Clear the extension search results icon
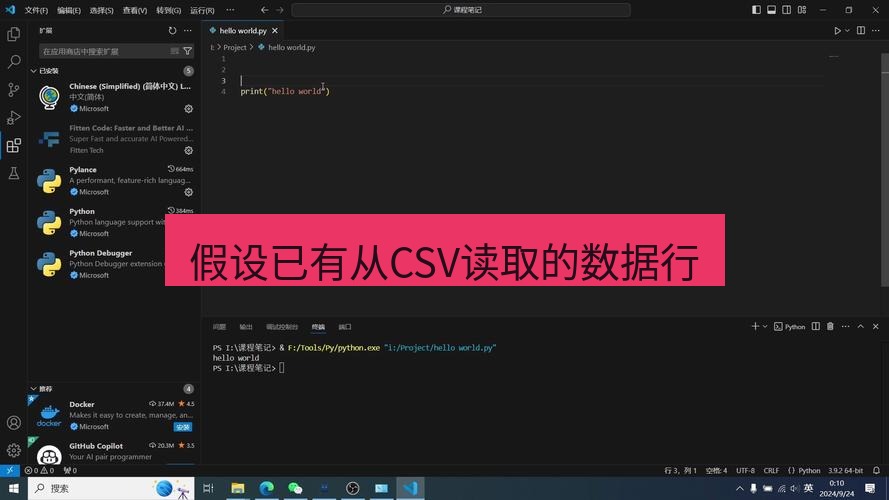 pos(175,51)
